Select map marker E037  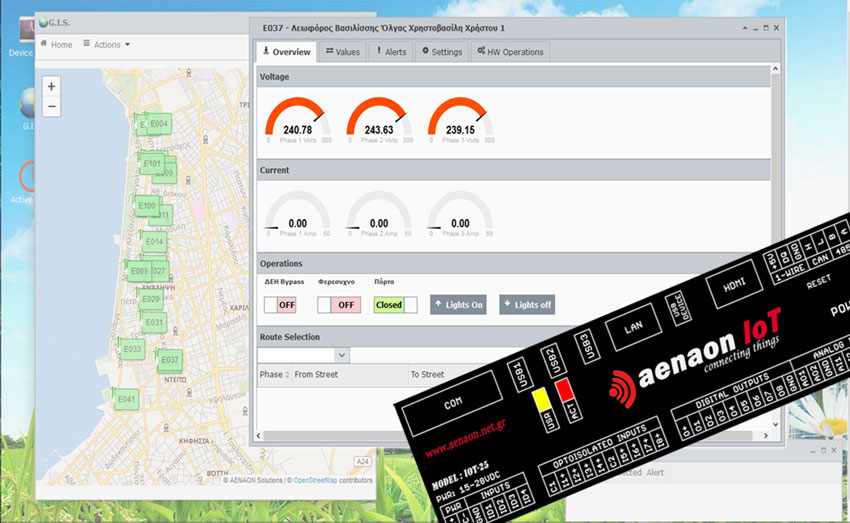coord(170,360)
